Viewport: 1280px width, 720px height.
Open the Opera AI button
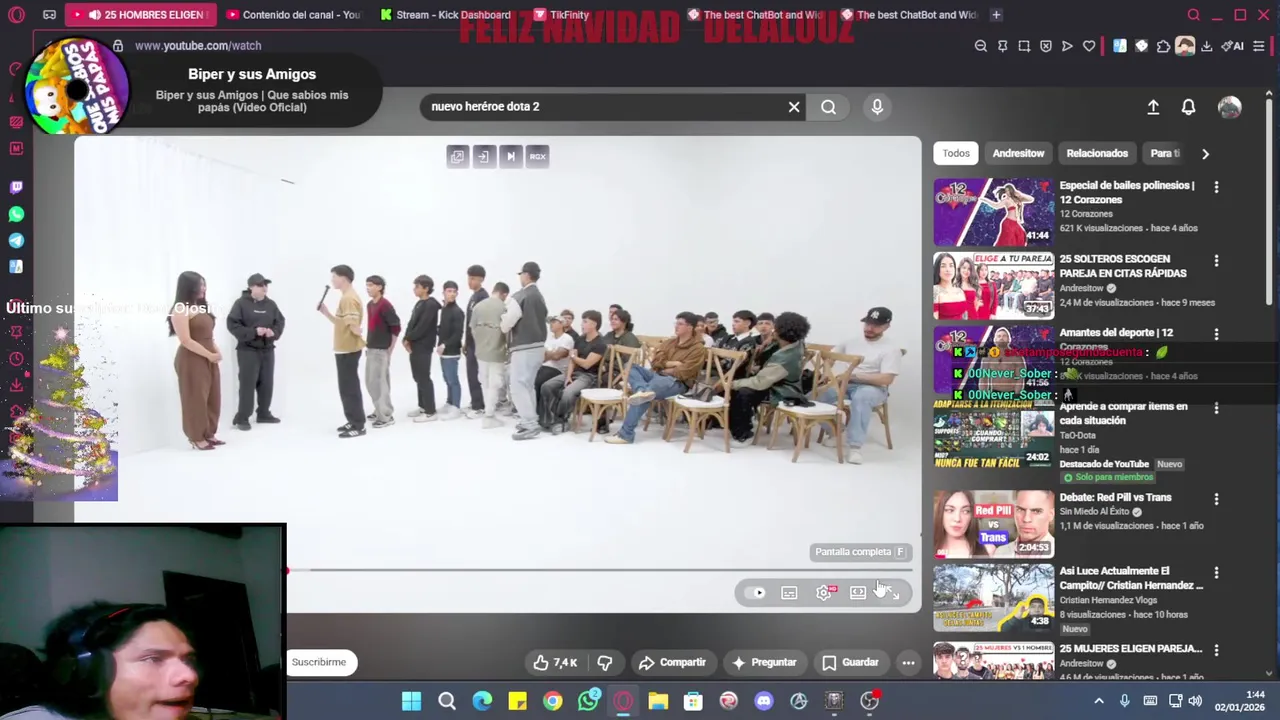pos(1232,46)
